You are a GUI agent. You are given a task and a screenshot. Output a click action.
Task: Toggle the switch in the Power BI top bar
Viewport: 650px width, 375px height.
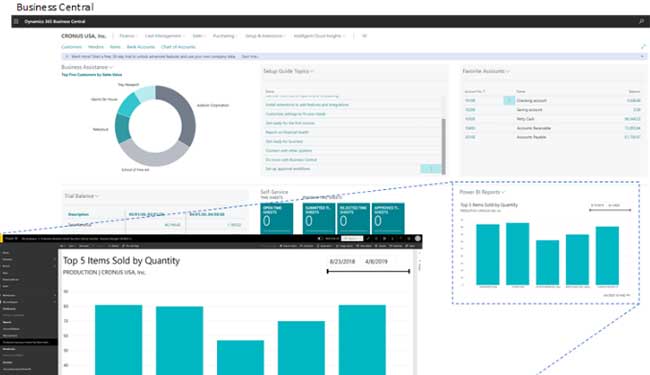point(320,239)
